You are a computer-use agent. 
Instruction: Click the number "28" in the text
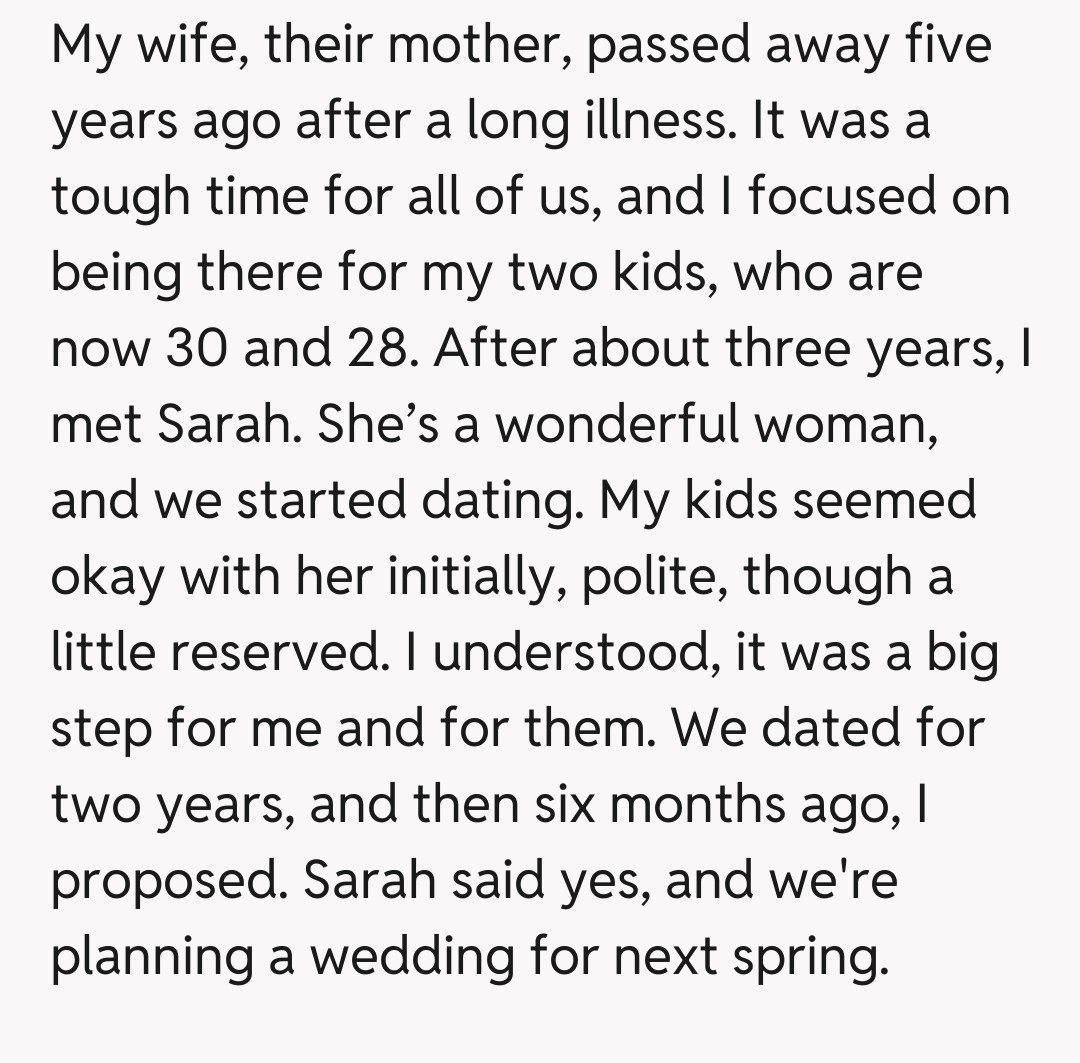[371, 349]
